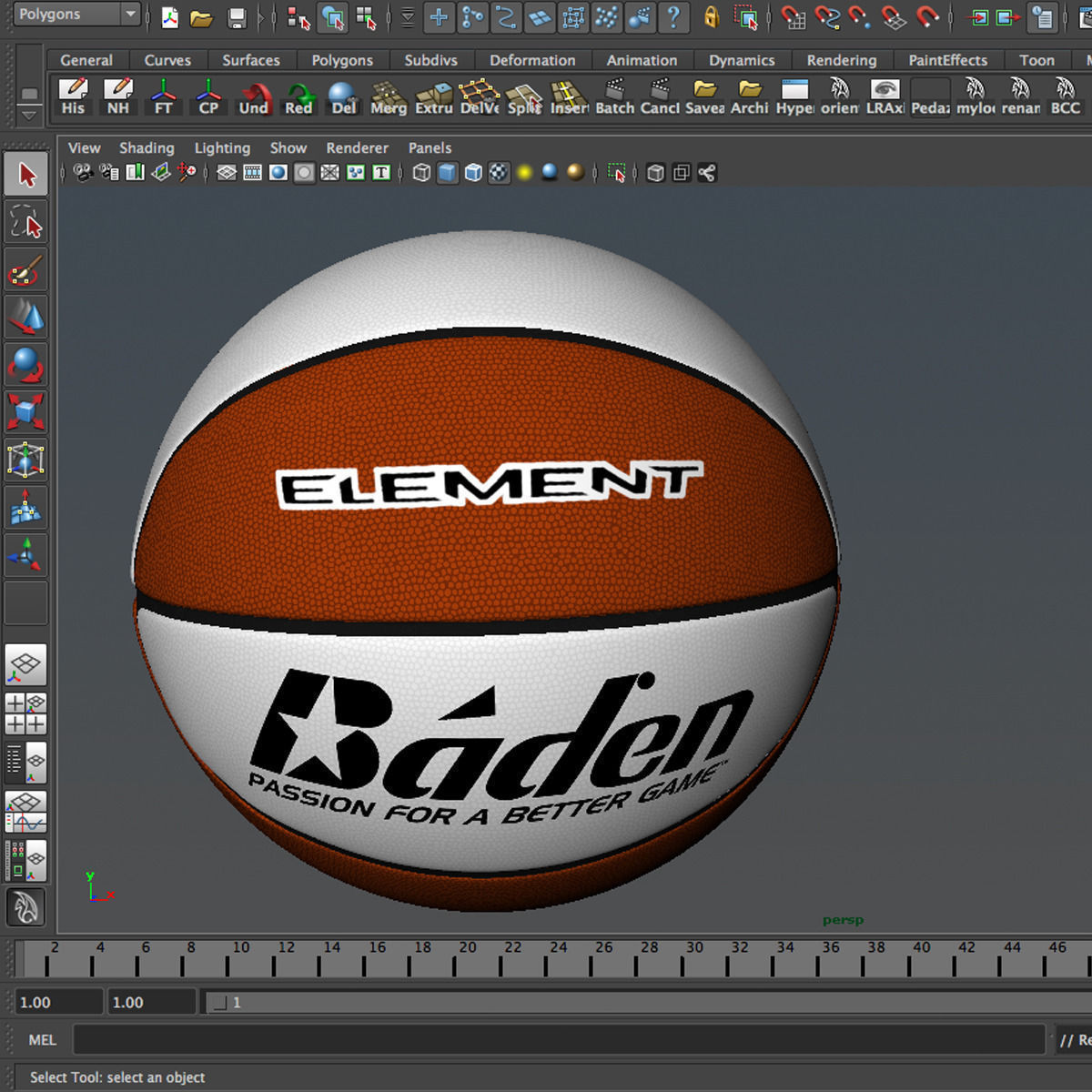Click the Batch render shelf icon
This screenshot has width=1092, height=1092.
click(x=615, y=98)
